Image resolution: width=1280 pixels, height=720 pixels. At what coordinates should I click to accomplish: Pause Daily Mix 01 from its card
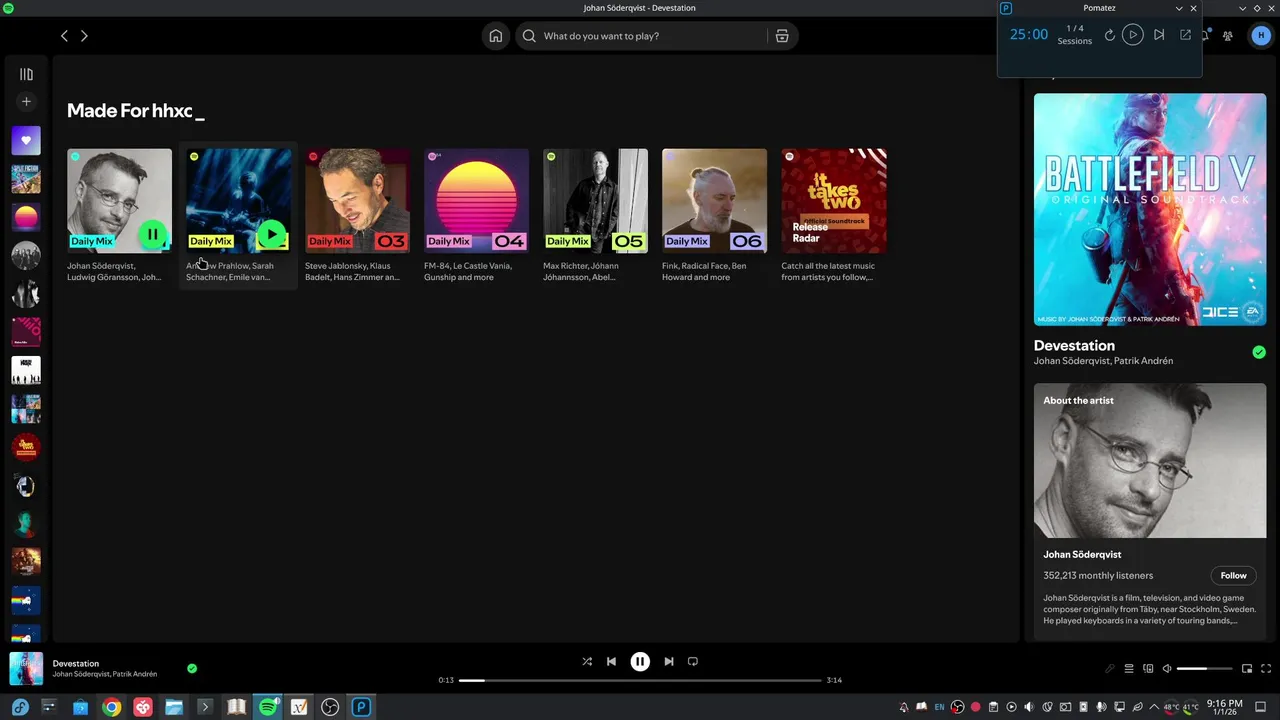pyautogui.click(x=152, y=235)
